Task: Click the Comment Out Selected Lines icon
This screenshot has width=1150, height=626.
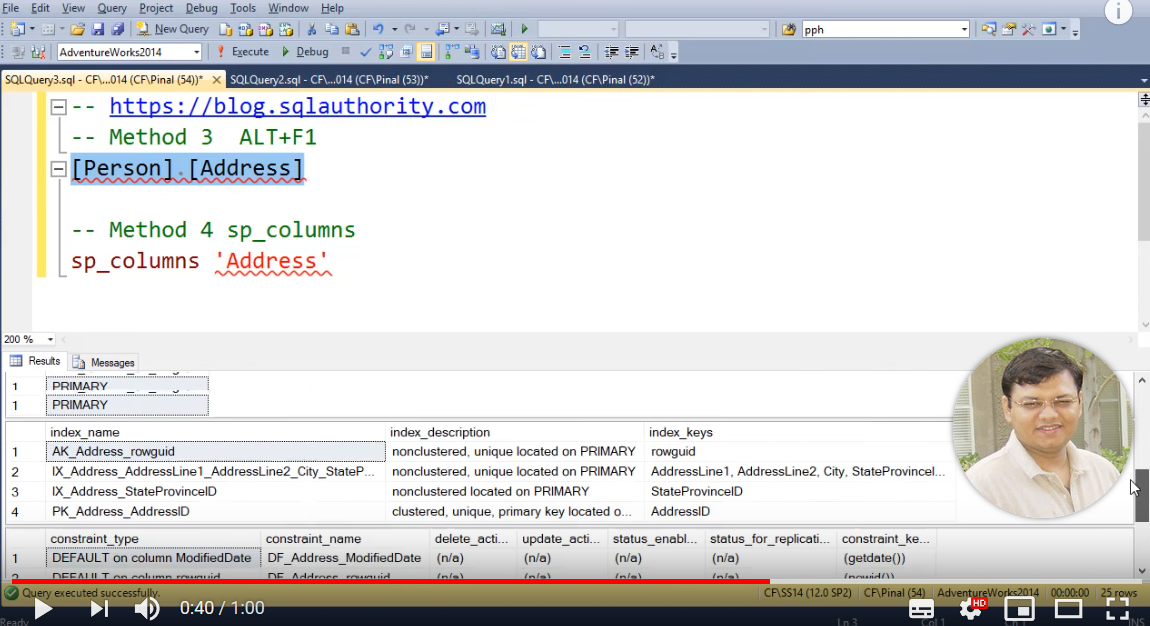Action: coord(565,52)
